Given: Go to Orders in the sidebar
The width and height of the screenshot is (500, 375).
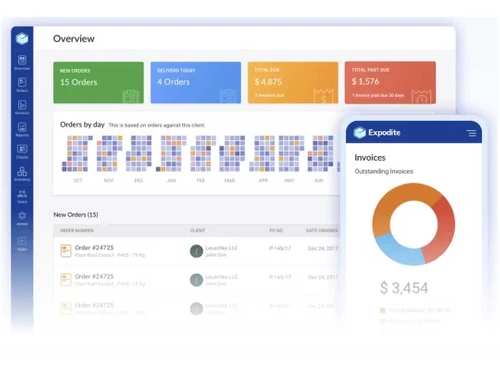Looking at the screenshot, I should click(22, 85).
